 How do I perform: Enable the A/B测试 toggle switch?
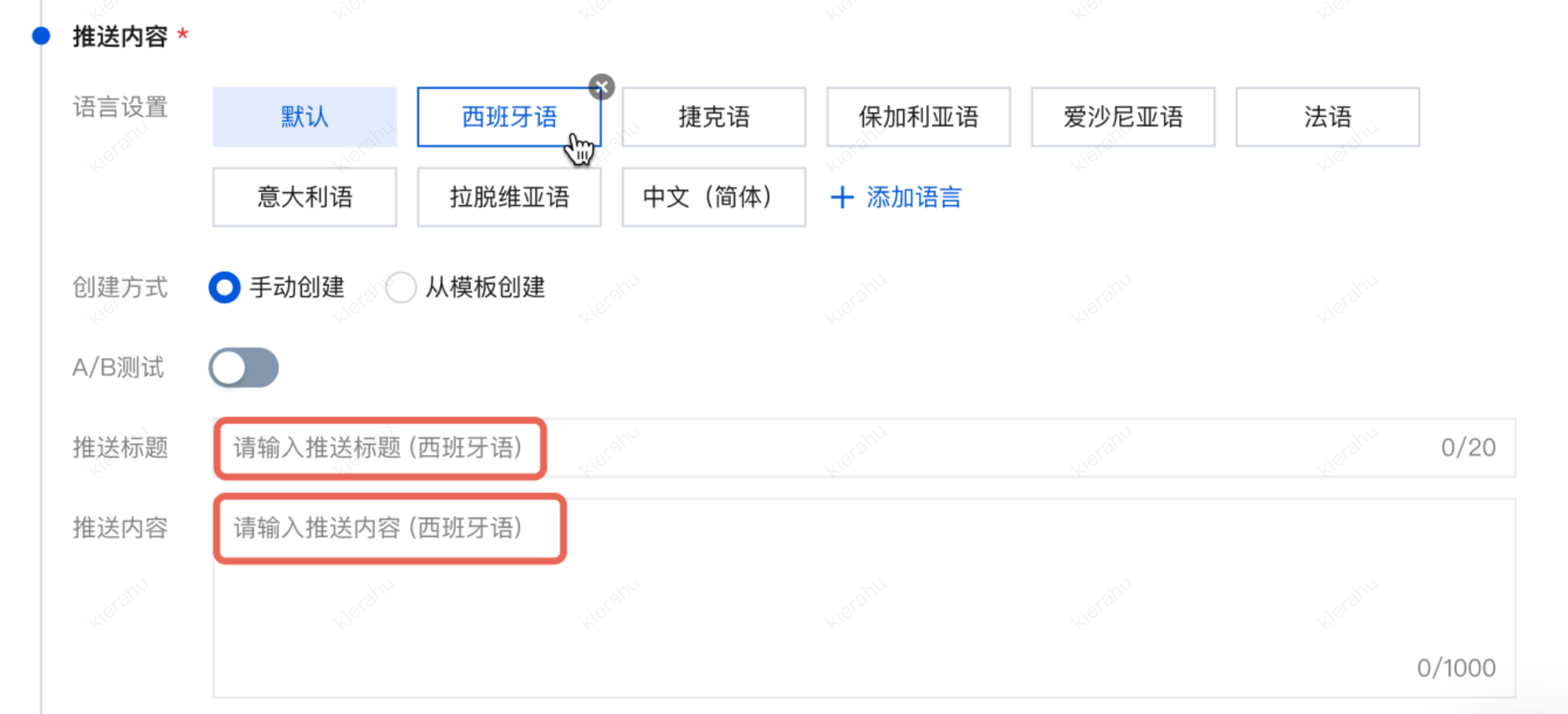pyautogui.click(x=244, y=368)
